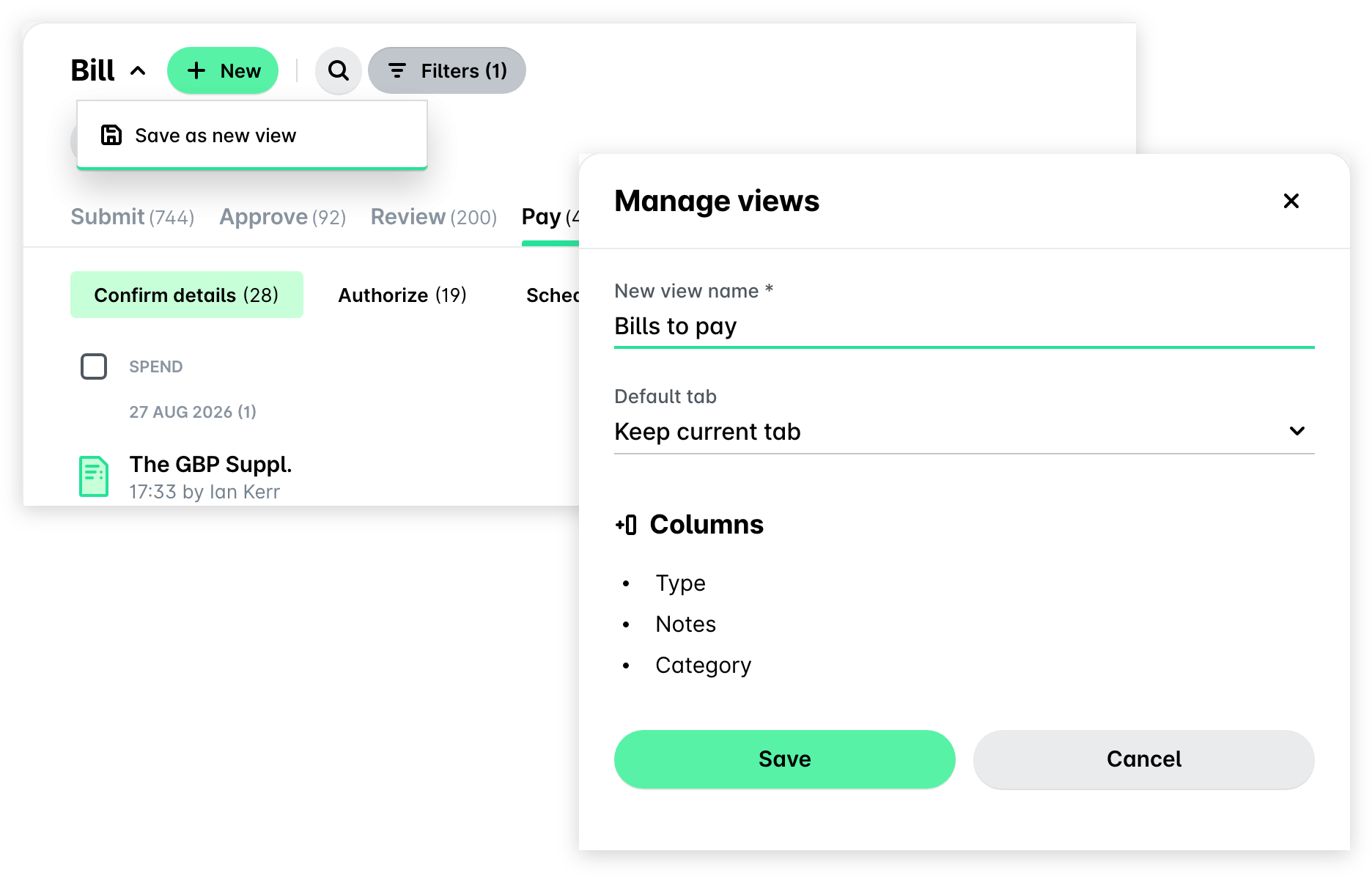This screenshot has width=1372, height=881.
Task: Click the green bill document icon
Action: click(94, 476)
